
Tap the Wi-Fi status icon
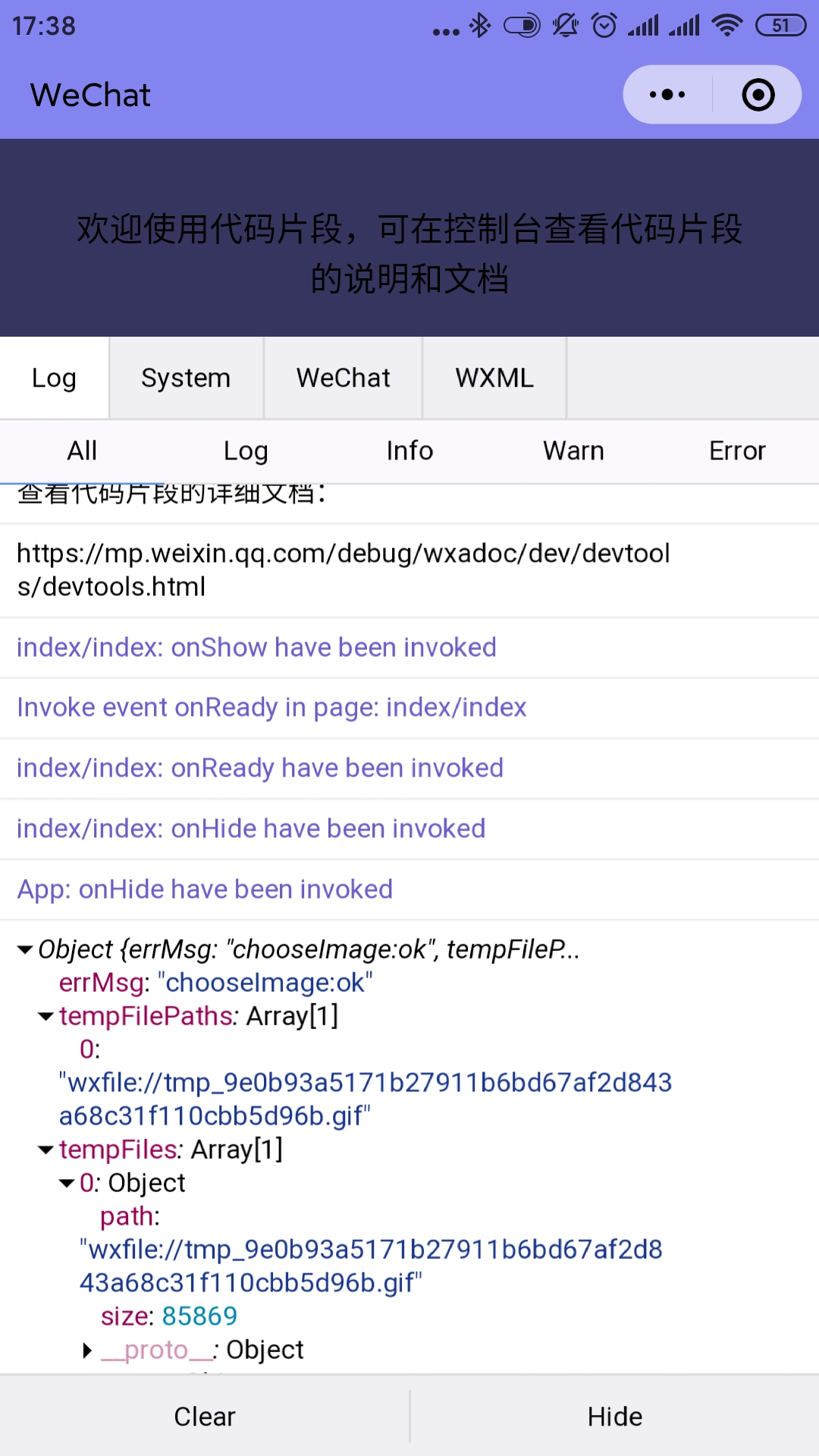pyautogui.click(x=726, y=26)
